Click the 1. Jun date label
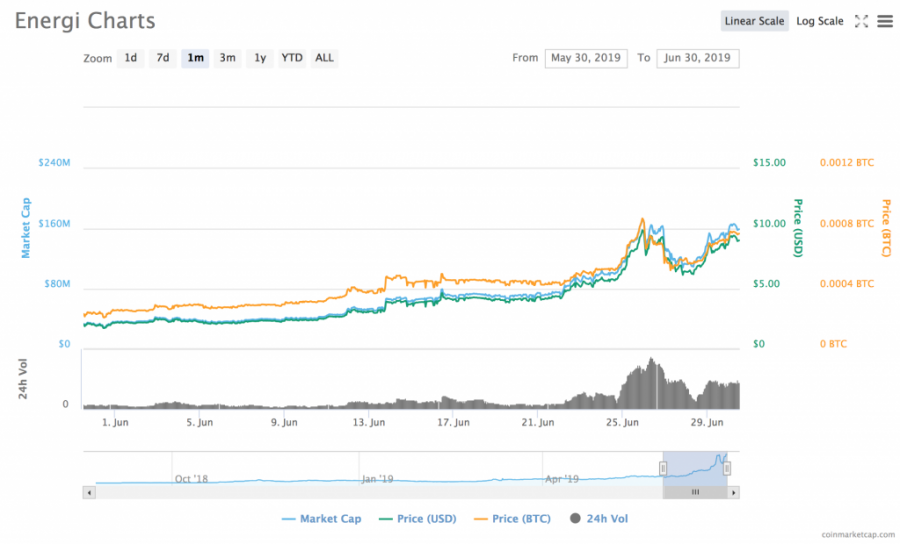This screenshot has width=900, height=544. [x=115, y=422]
